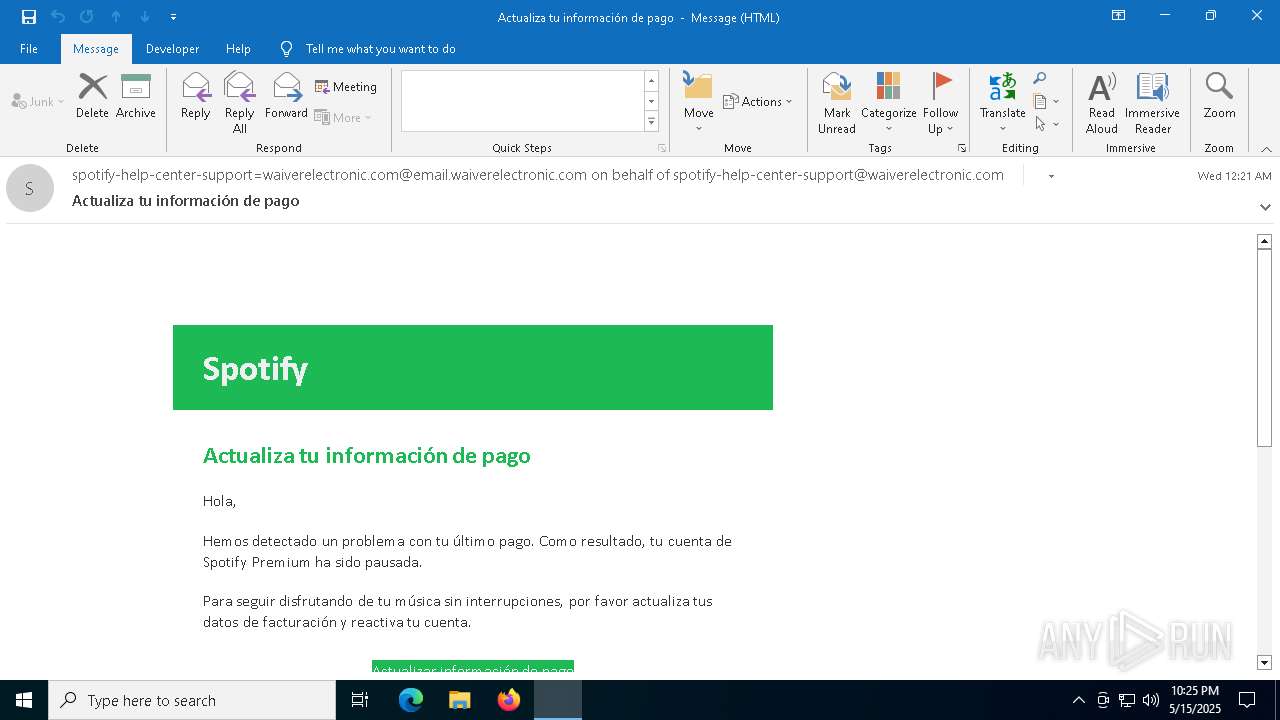The image size is (1280, 720).
Task: Click the taskbar search box
Action: (x=192, y=700)
